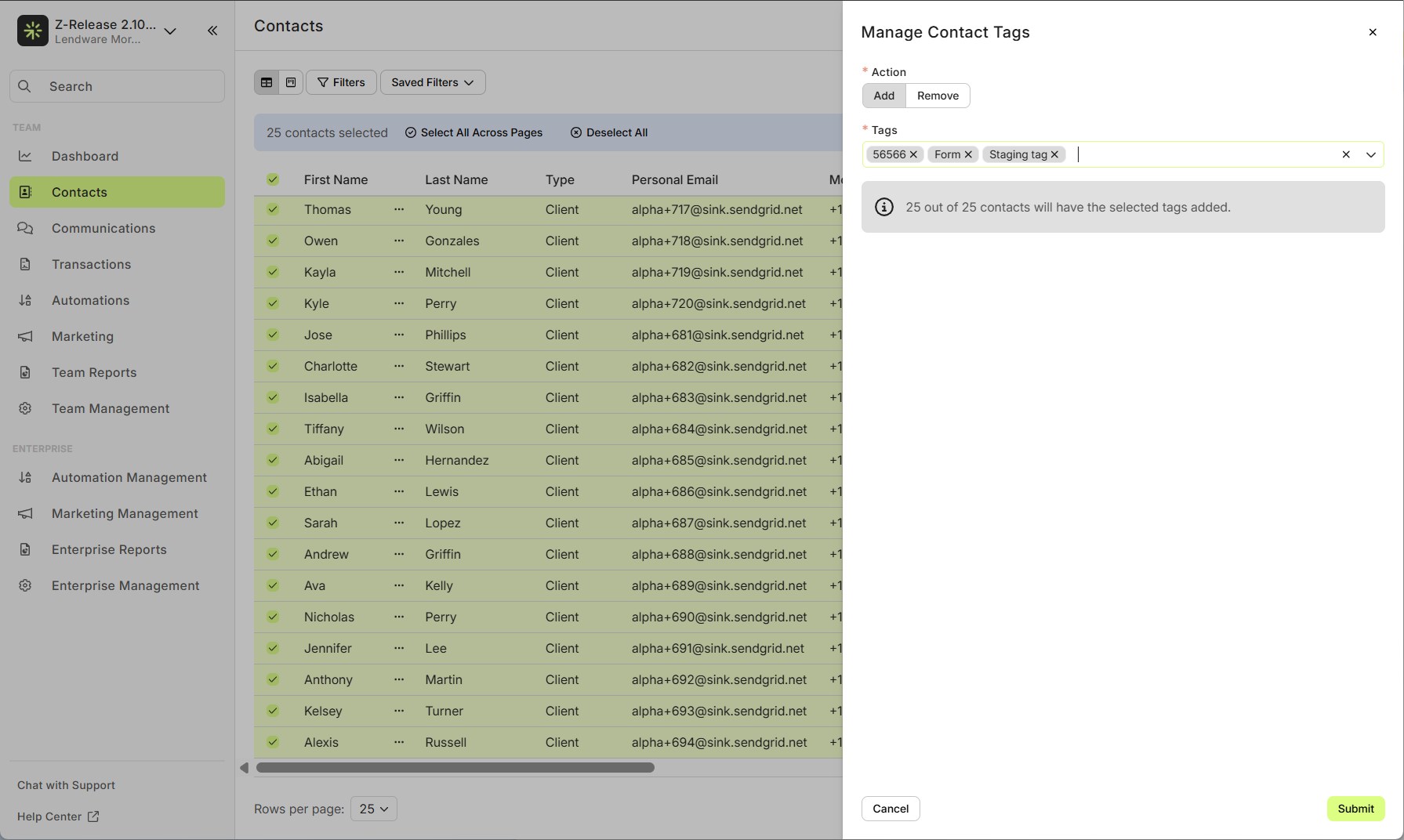Click the Last Name column header

pos(456,179)
